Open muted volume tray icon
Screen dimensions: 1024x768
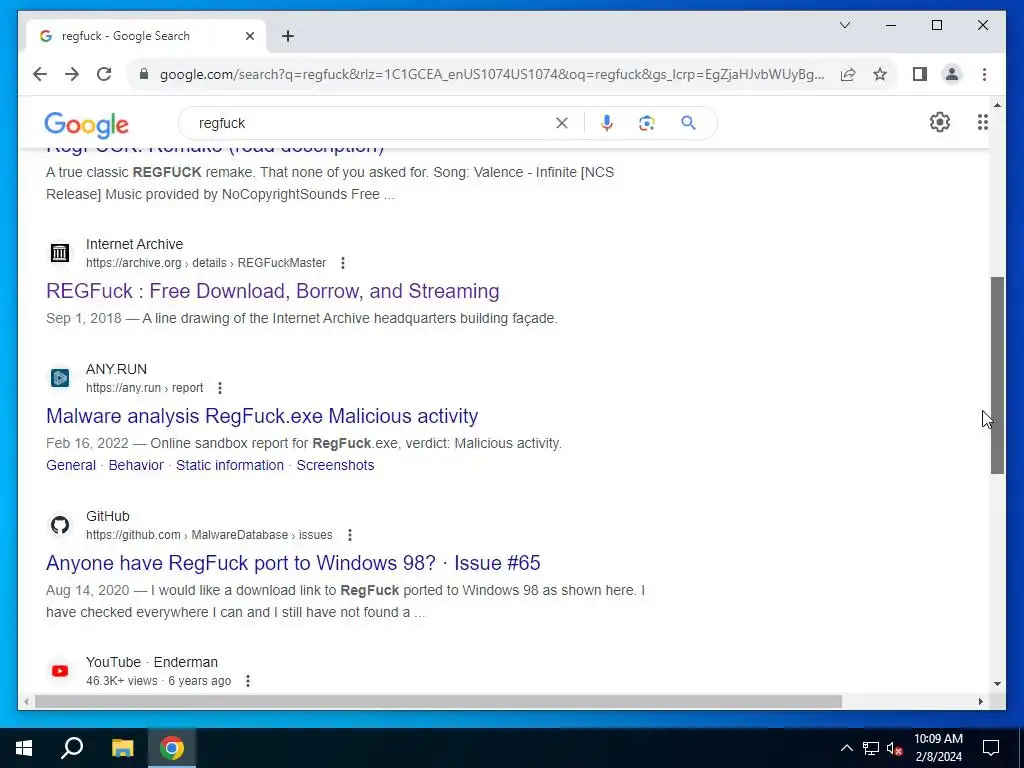click(895, 748)
